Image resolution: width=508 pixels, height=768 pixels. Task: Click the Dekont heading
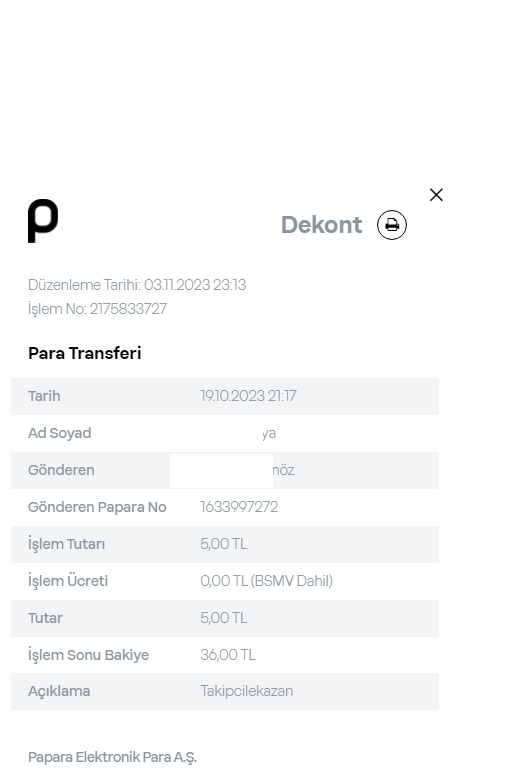tap(321, 225)
